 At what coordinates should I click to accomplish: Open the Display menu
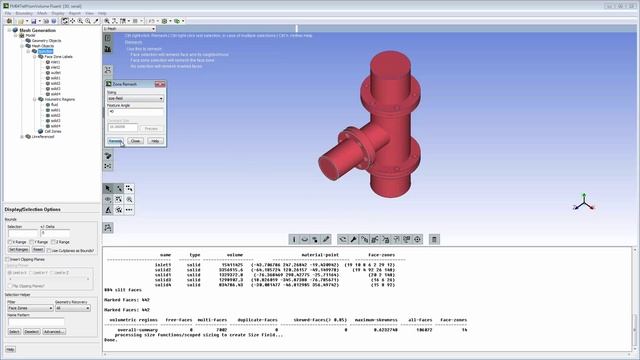pyautogui.click(x=58, y=13)
